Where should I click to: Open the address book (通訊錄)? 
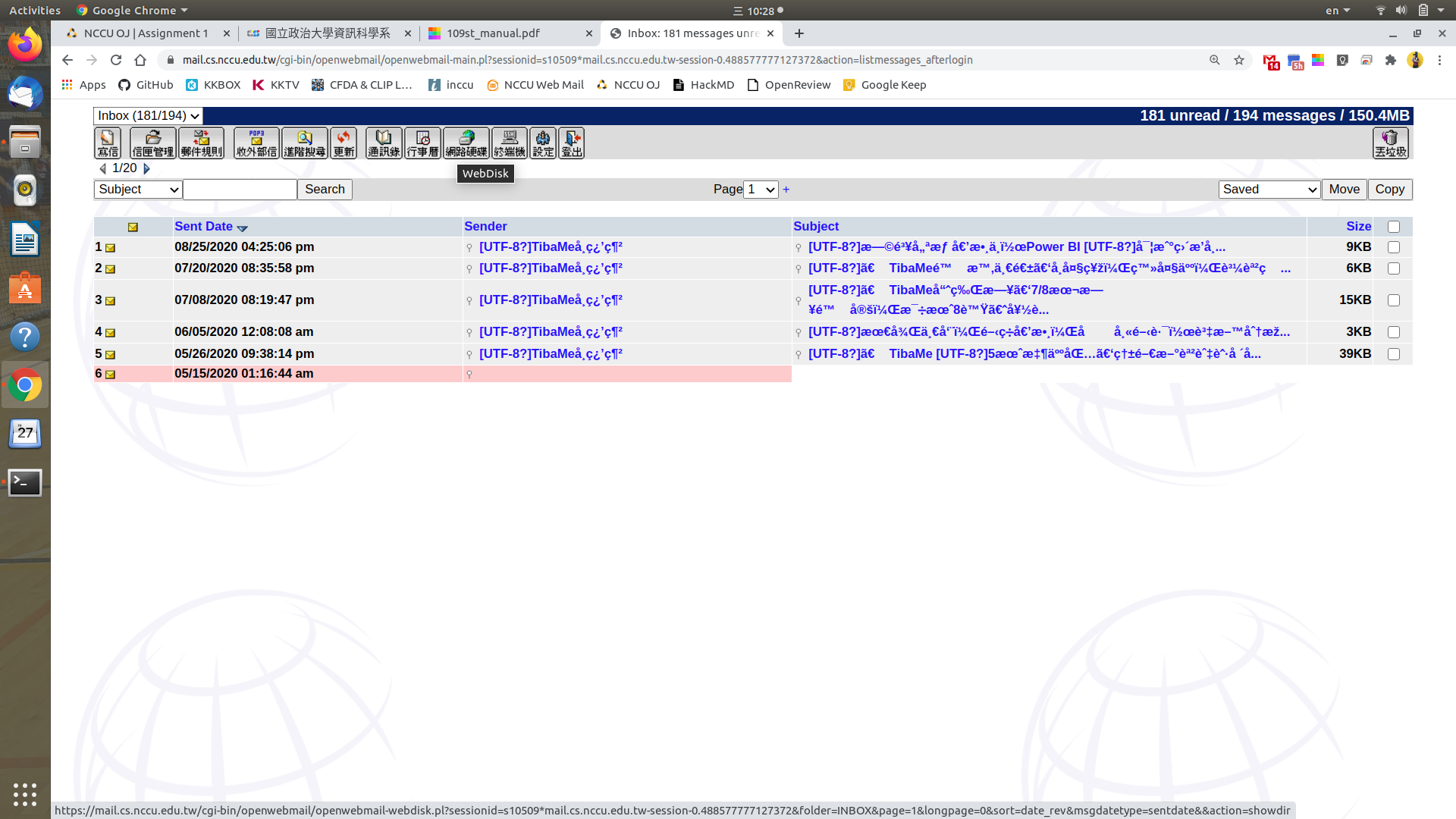(x=384, y=143)
